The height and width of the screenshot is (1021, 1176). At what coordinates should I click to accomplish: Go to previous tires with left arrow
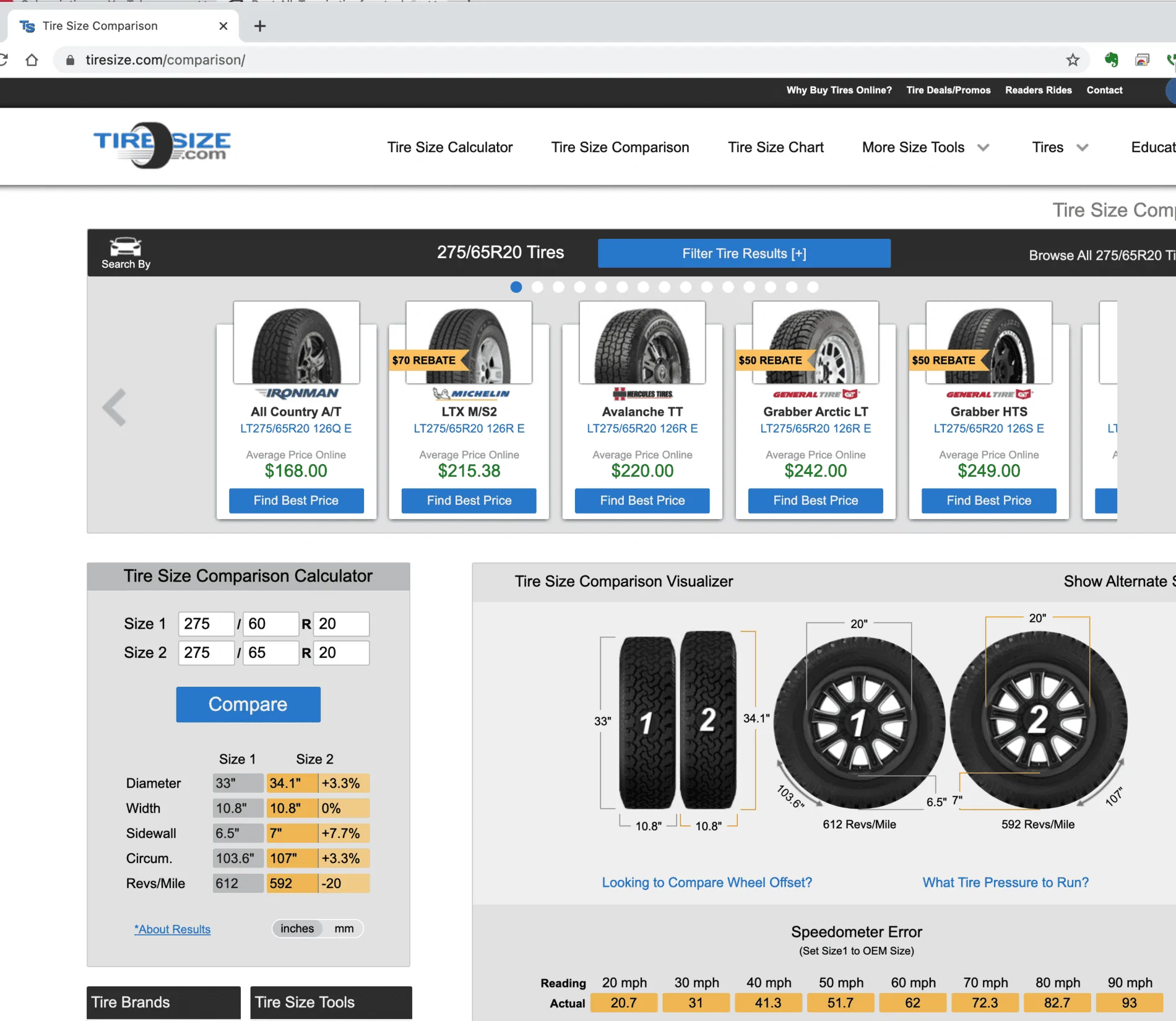click(x=115, y=407)
